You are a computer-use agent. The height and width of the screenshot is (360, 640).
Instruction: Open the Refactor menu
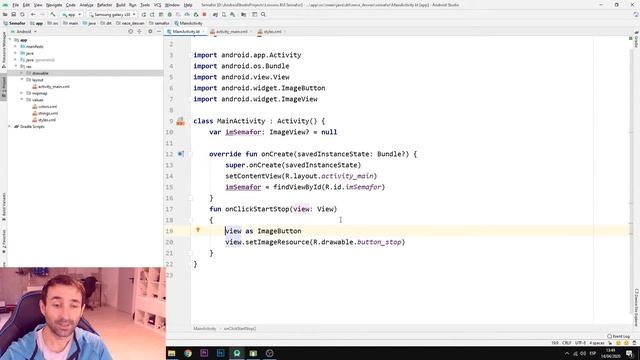[x=104, y=5]
